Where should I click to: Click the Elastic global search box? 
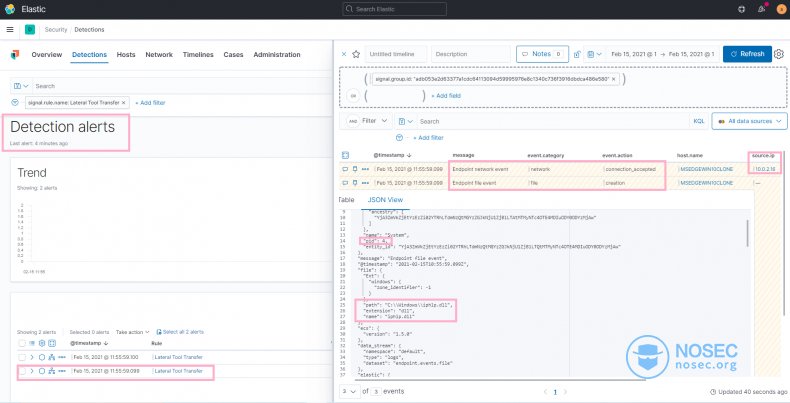[x=394, y=9]
